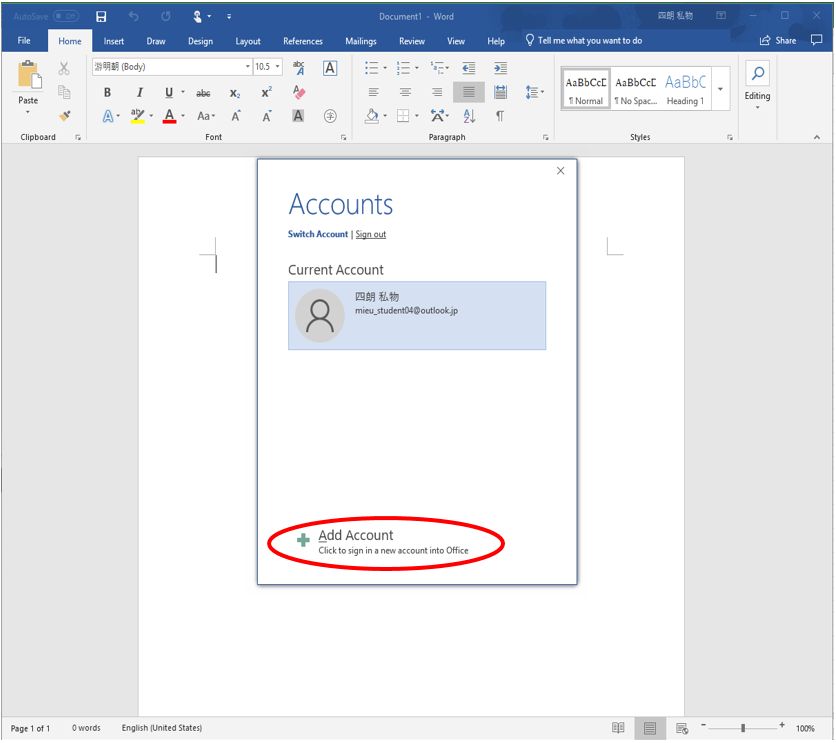Close the Accounts dialog
The image size is (836, 743).
(x=560, y=171)
